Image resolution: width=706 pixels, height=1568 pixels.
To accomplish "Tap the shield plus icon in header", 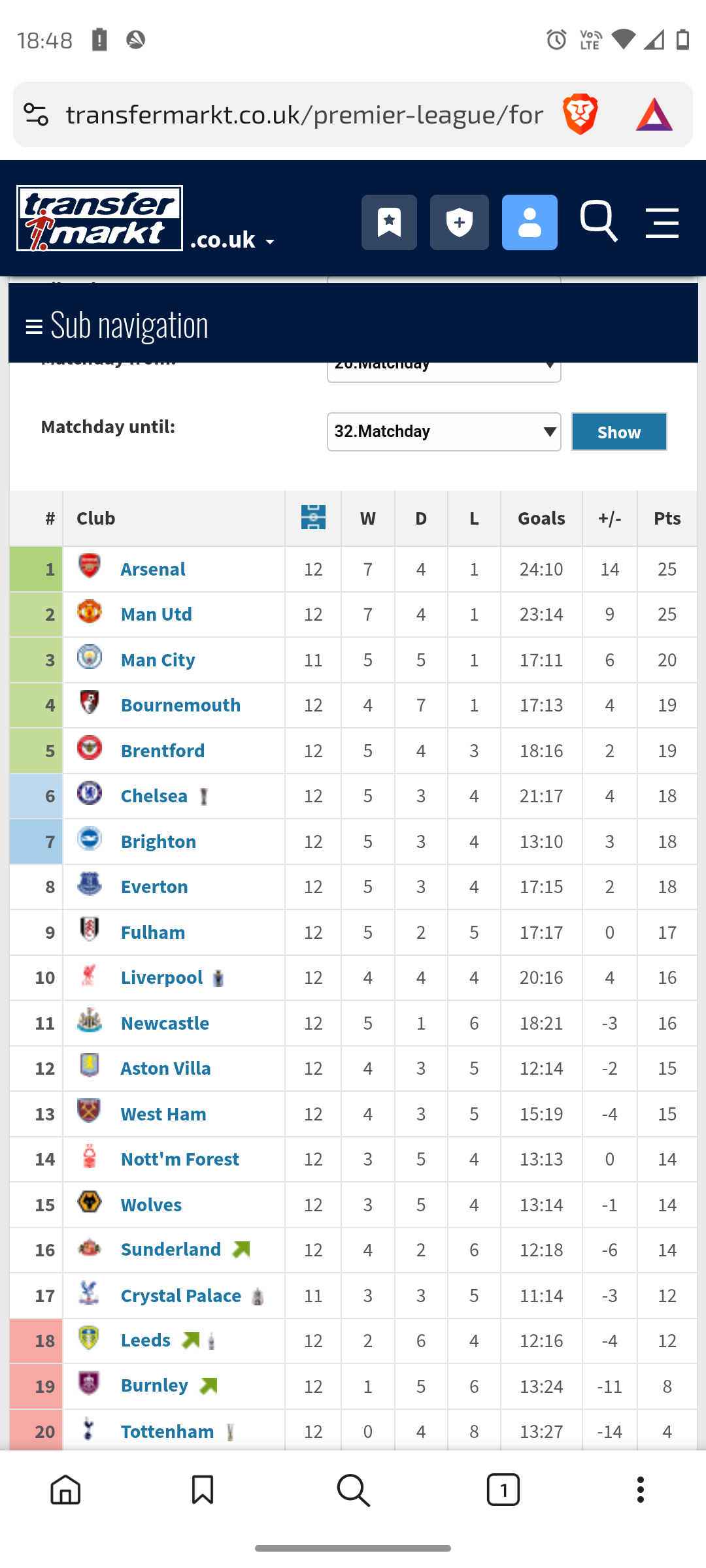I will [460, 222].
